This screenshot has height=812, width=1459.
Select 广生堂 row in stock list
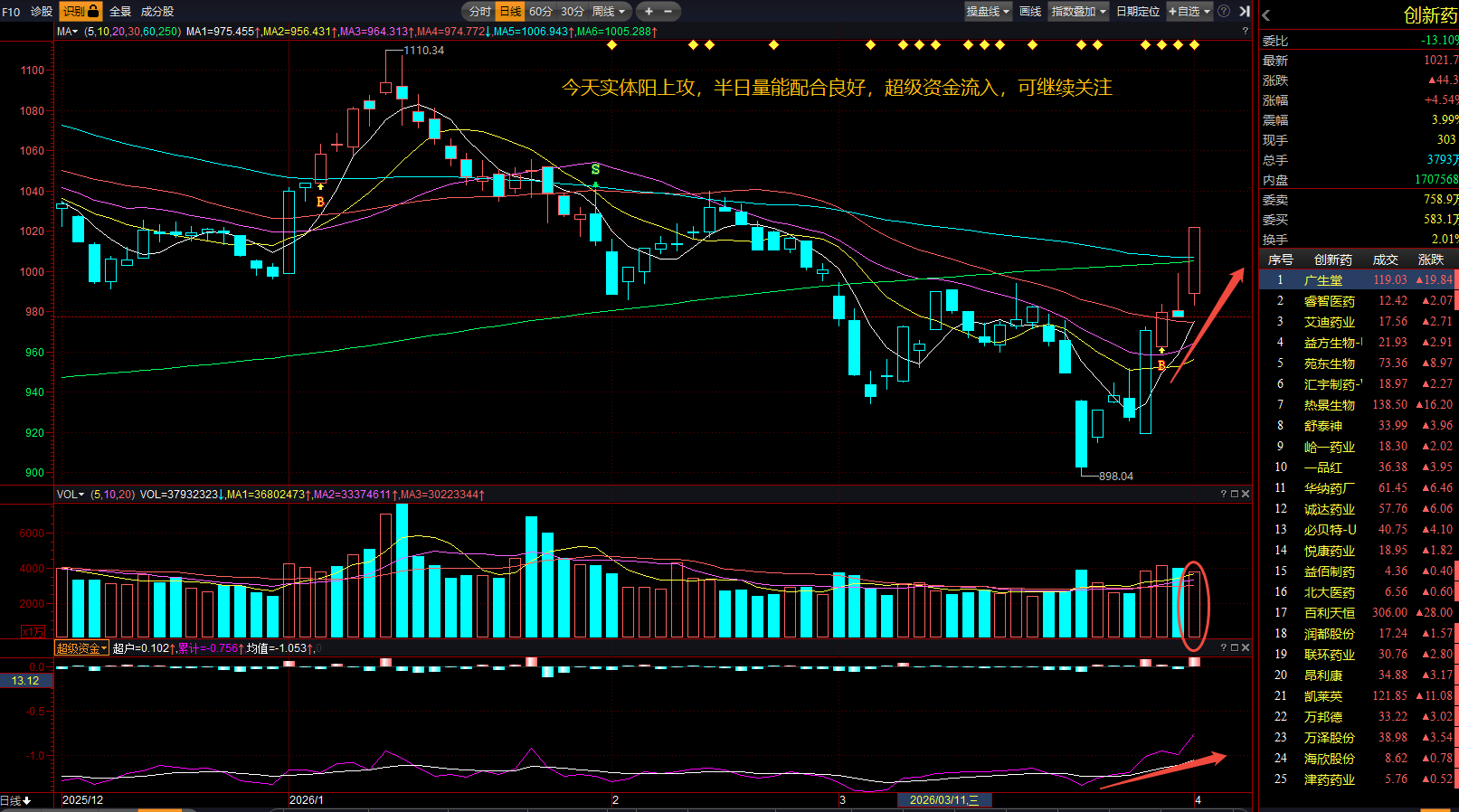click(x=1323, y=280)
